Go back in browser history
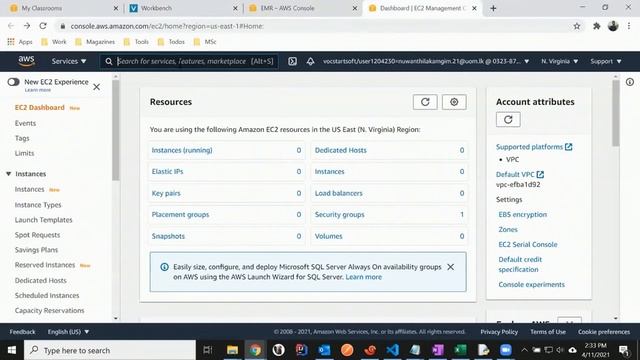Screen dimensions: 640x360 (11, 26)
